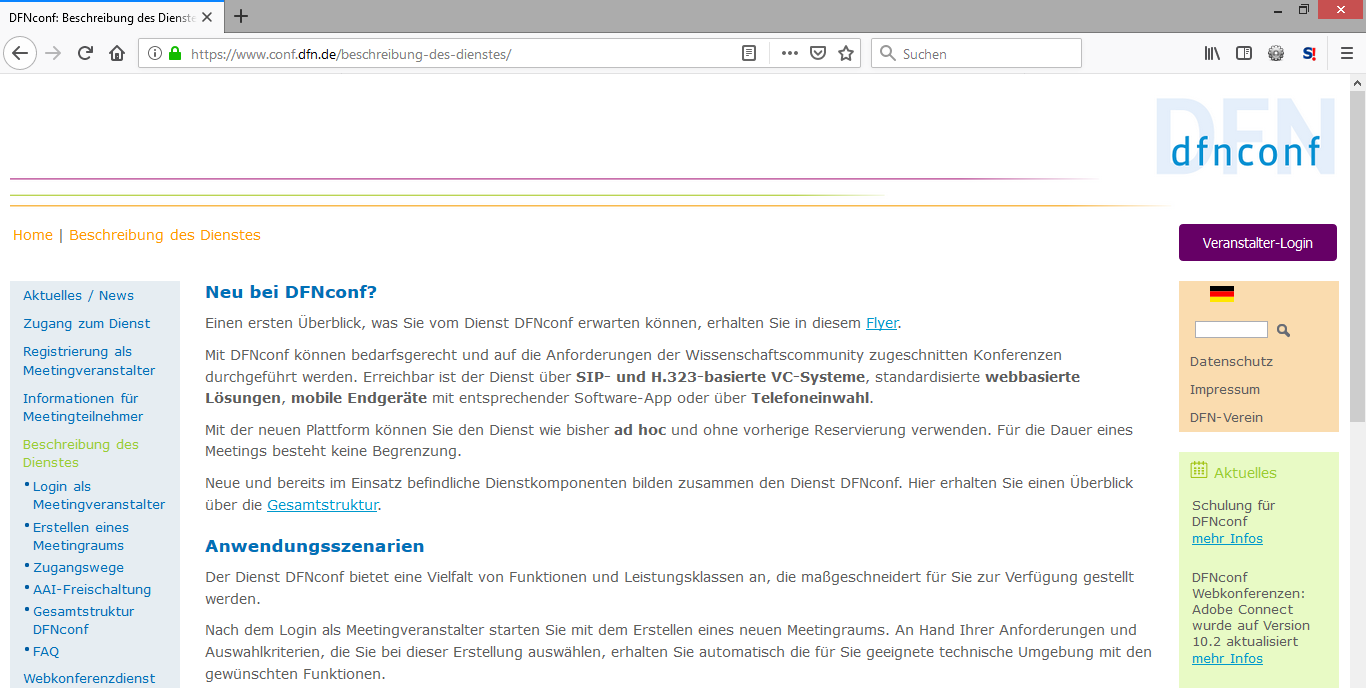Open Registrierung als Meetingveranstalter
1366x688 pixels.
89,361
